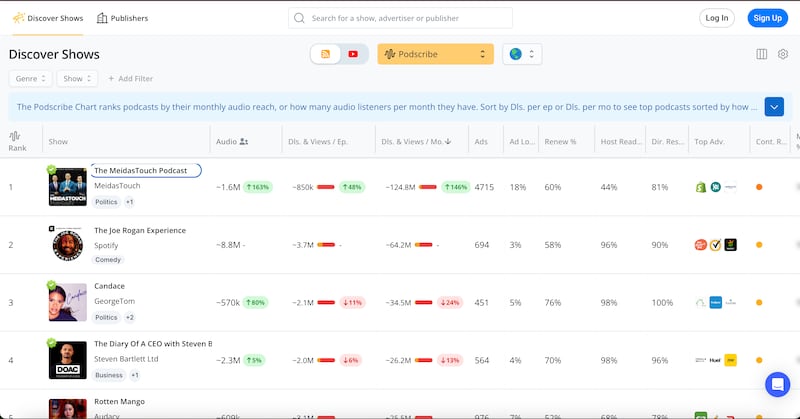The height and width of the screenshot is (419, 800).
Task: Click the Comedy genre tag
Action: coord(108,260)
